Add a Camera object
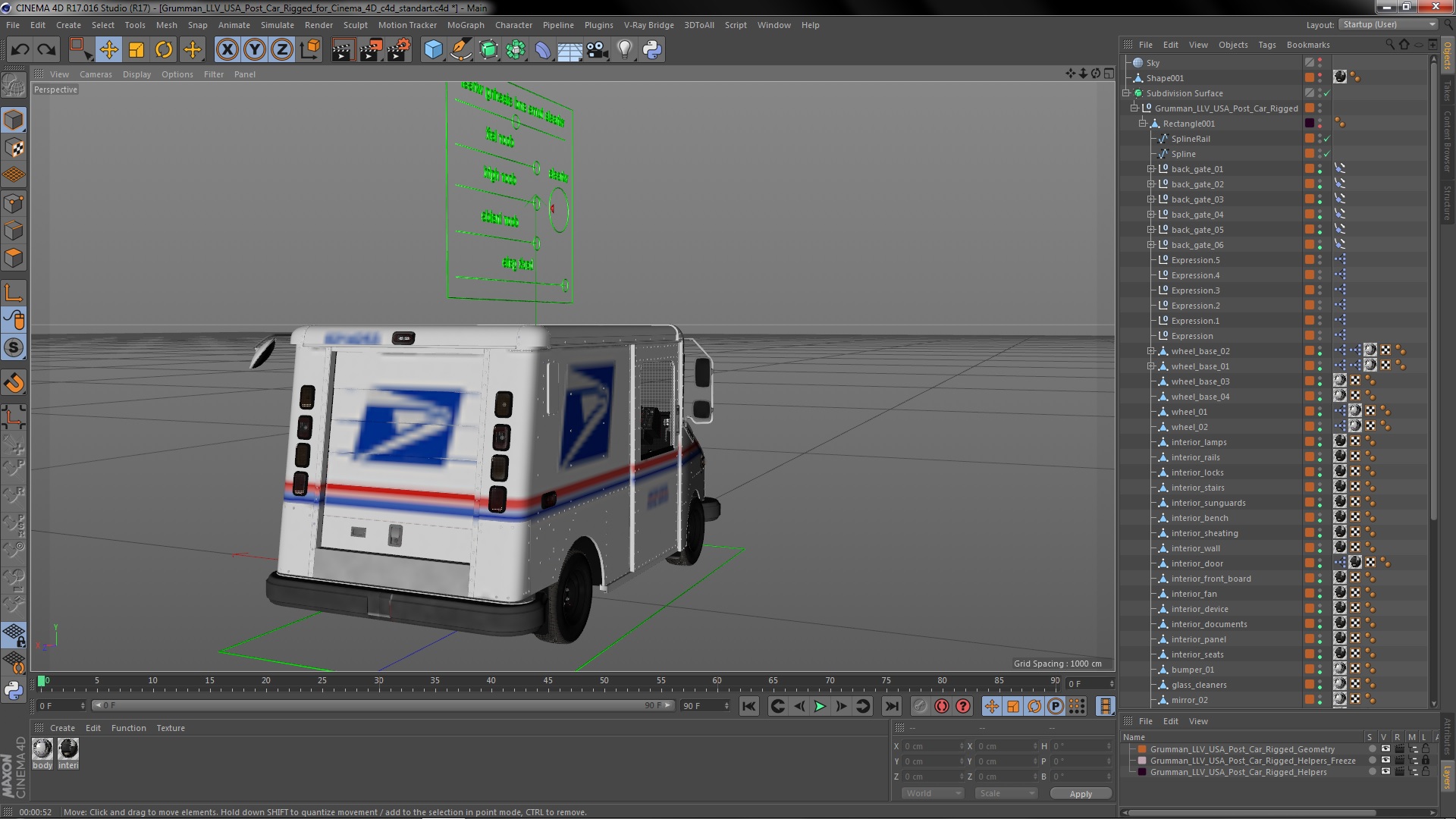The width and height of the screenshot is (1456, 819). coord(598,50)
